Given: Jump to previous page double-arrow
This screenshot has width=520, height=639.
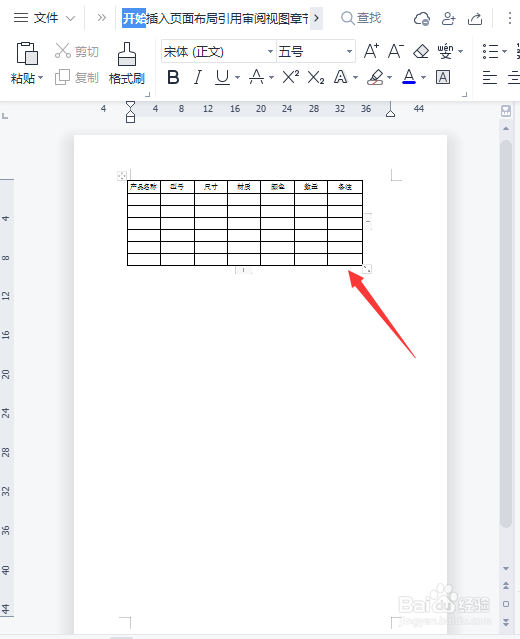Looking at the screenshot, I should (506, 586).
